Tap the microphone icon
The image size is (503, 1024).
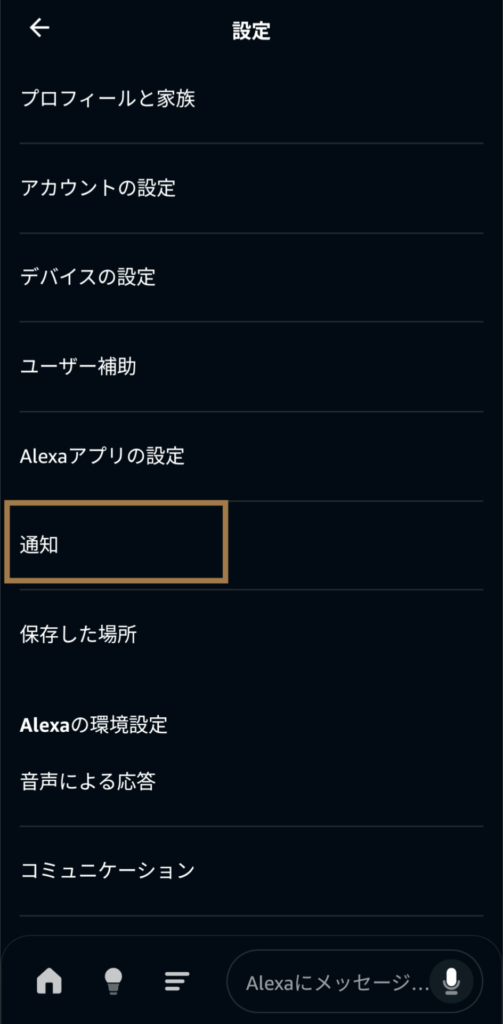pyautogui.click(x=451, y=981)
